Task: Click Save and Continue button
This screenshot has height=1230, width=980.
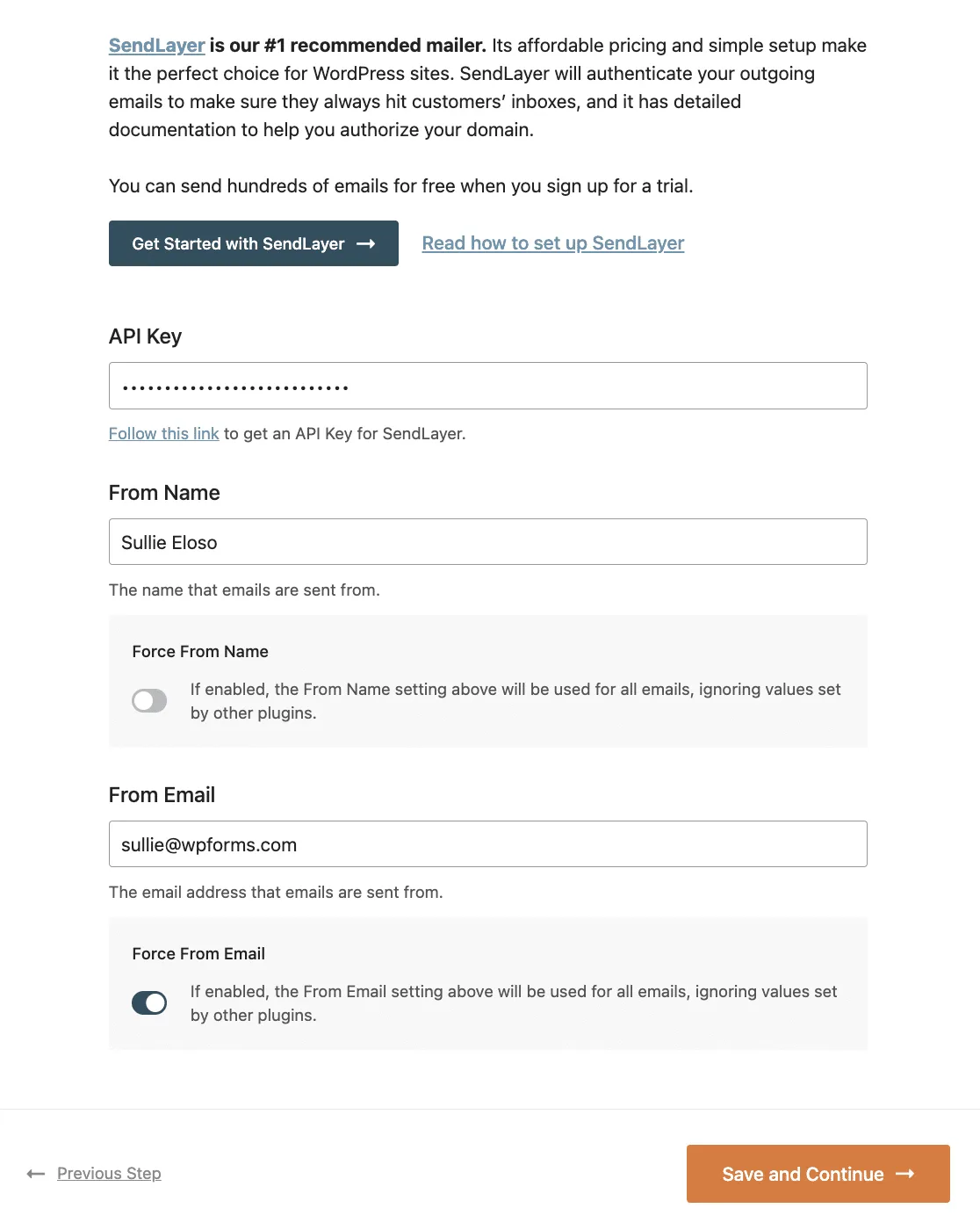Action: [x=818, y=1174]
